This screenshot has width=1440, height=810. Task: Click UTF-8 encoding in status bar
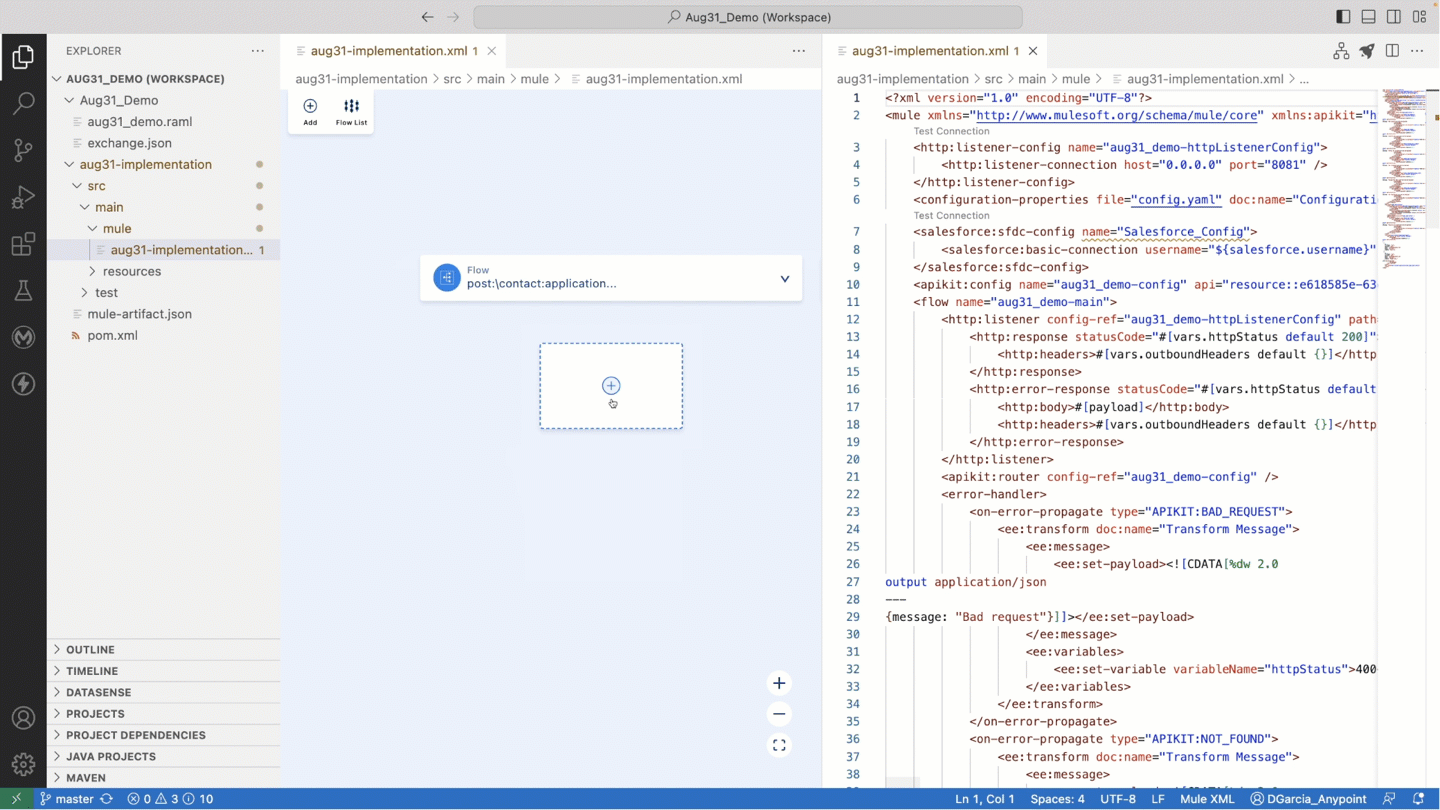(x=1118, y=799)
